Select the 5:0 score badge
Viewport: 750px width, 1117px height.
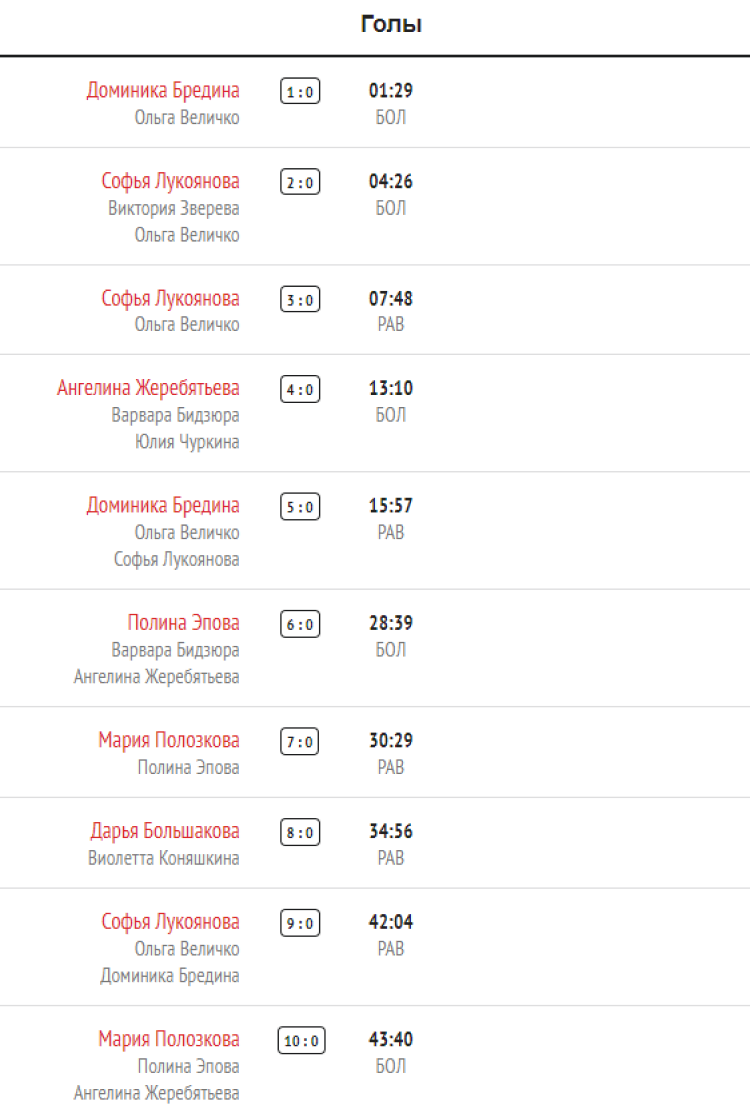pos(300,507)
